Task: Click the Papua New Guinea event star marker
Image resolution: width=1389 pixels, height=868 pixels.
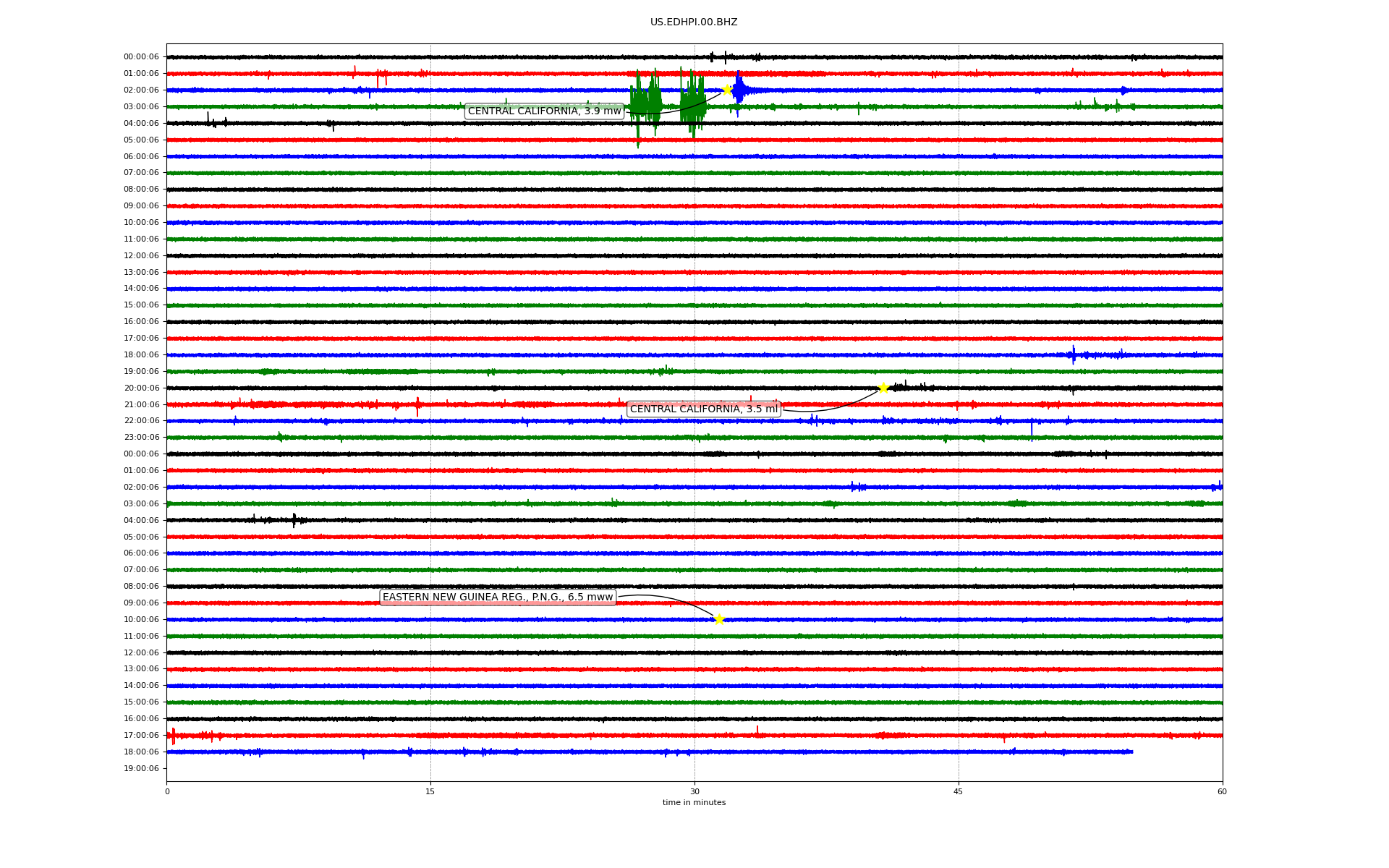Action: 718,619
